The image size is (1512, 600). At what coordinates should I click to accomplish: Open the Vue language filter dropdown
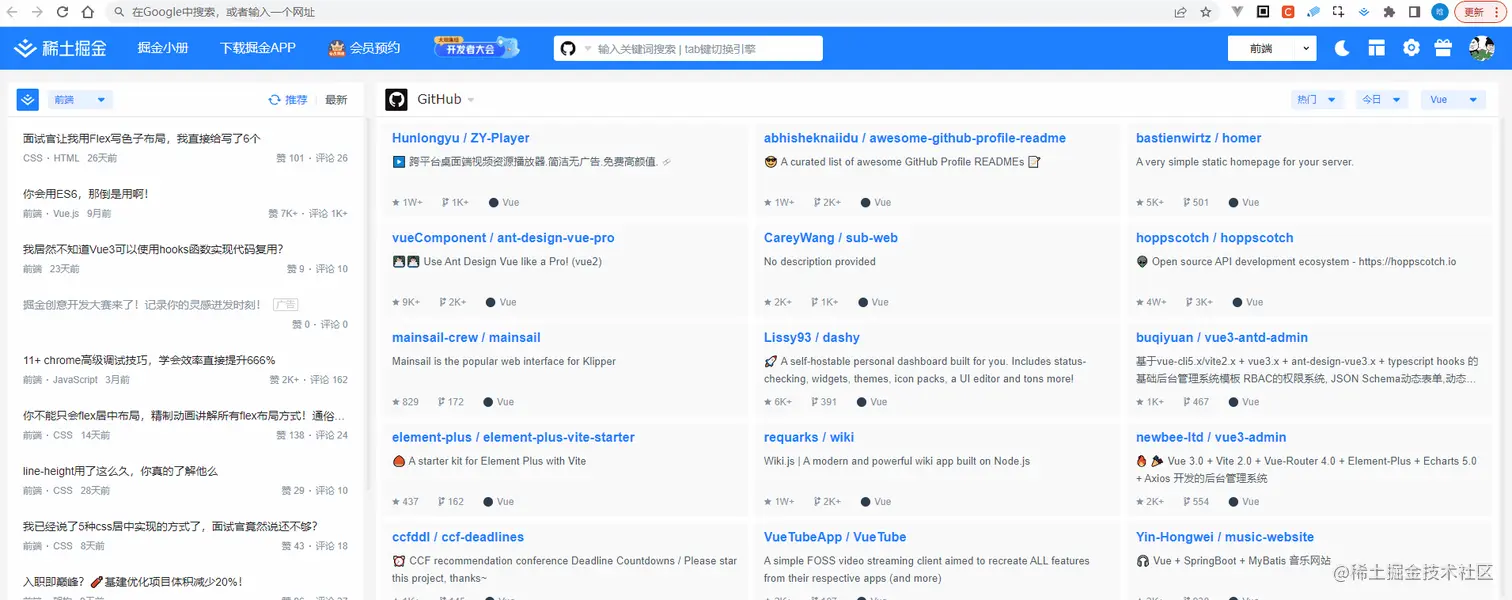(x=1452, y=99)
